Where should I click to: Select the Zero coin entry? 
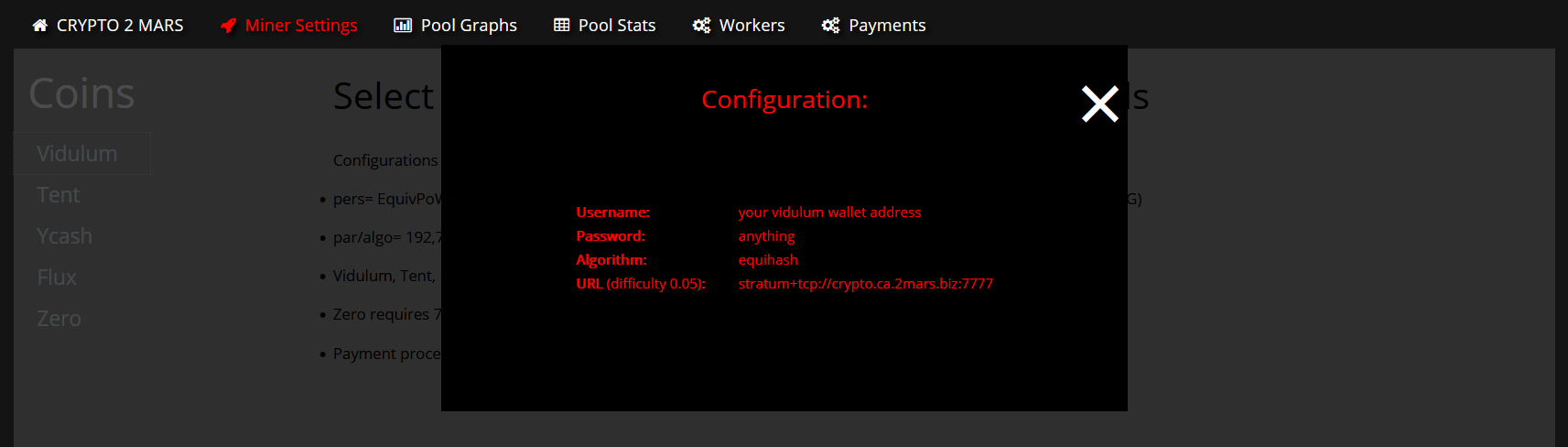[59, 319]
